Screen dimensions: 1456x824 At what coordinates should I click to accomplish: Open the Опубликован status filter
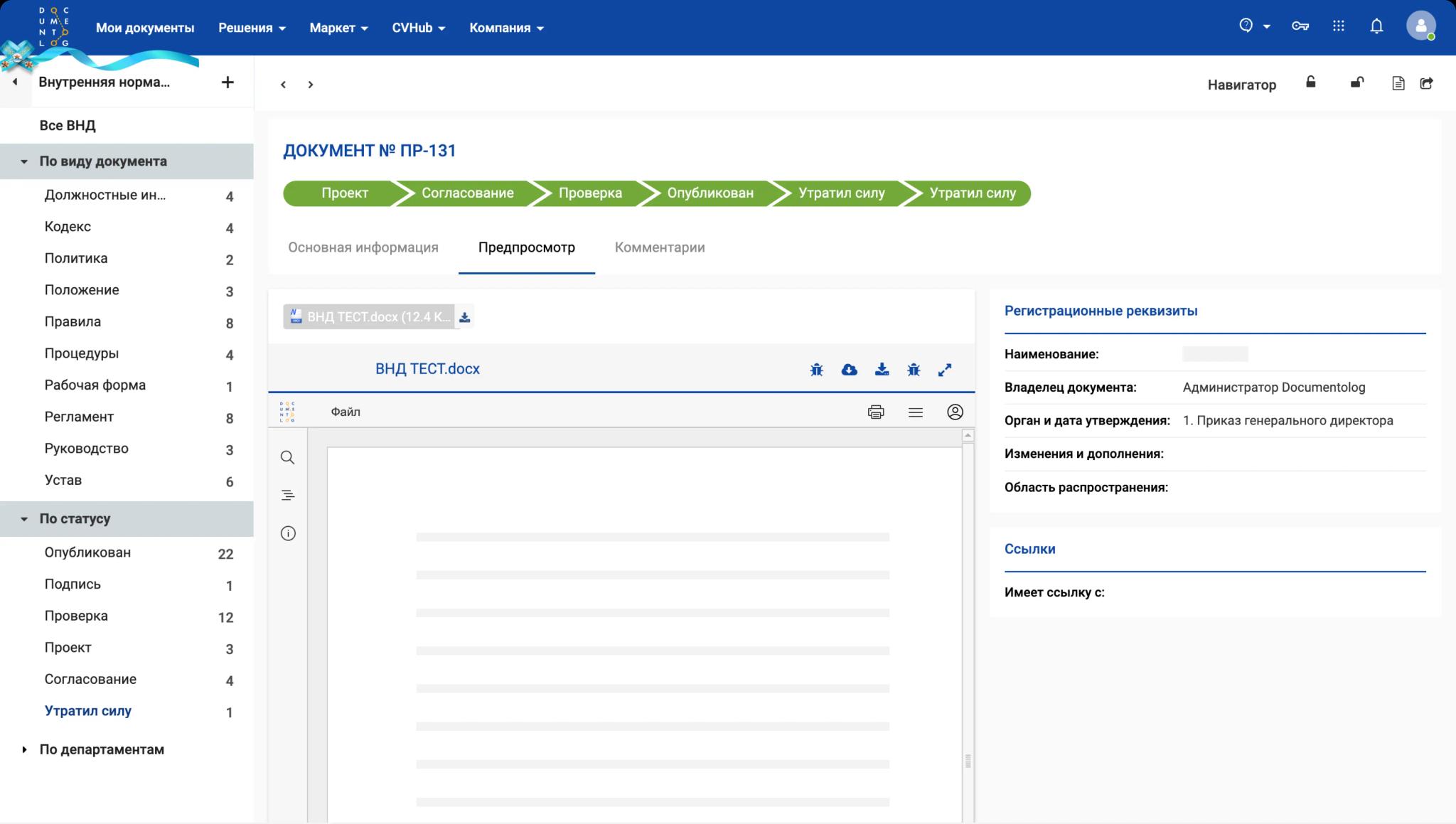(87, 552)
